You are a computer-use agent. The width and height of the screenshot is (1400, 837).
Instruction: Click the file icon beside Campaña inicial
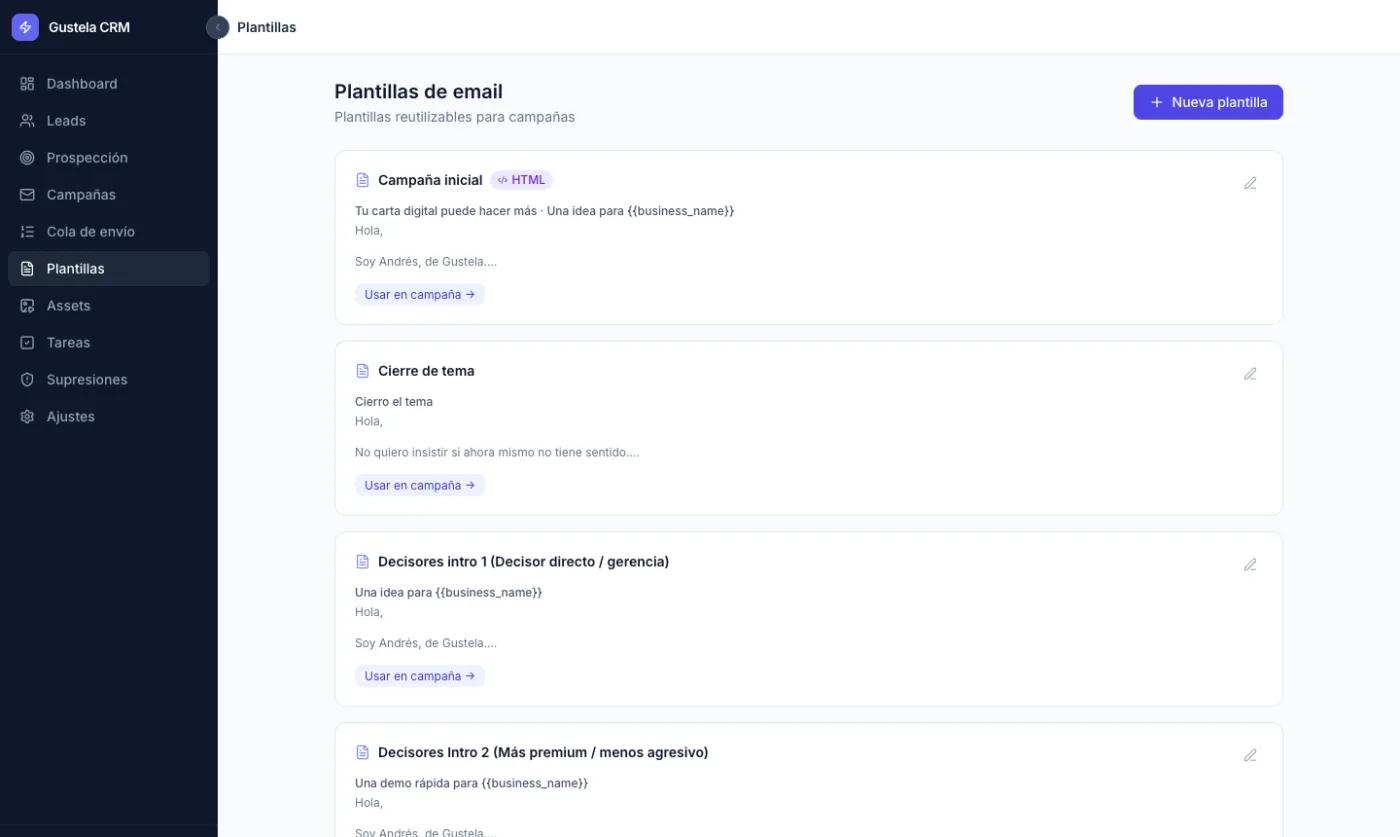(x=363, y=180)
